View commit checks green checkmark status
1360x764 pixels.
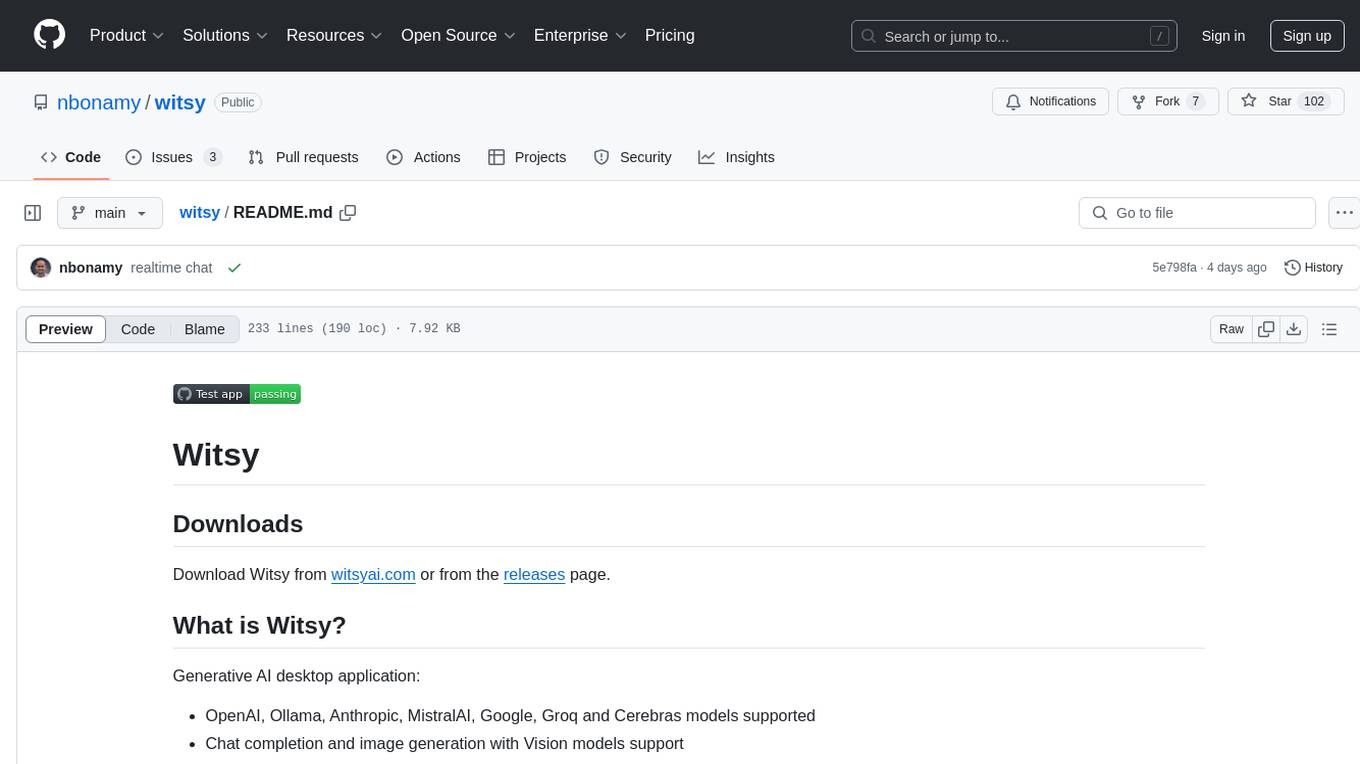pos(234,268)
